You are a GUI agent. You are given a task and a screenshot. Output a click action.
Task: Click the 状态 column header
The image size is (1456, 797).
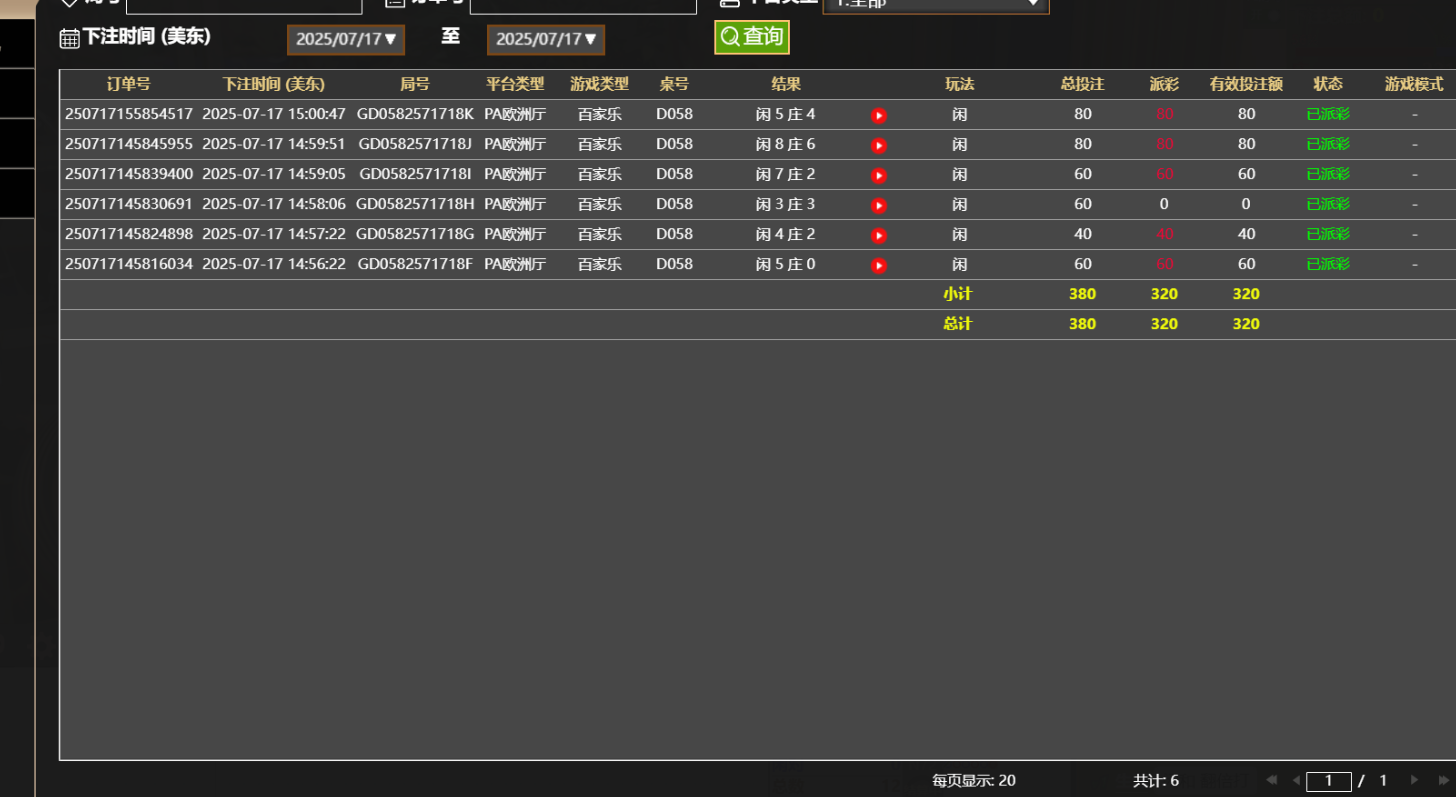(1328, 85)
